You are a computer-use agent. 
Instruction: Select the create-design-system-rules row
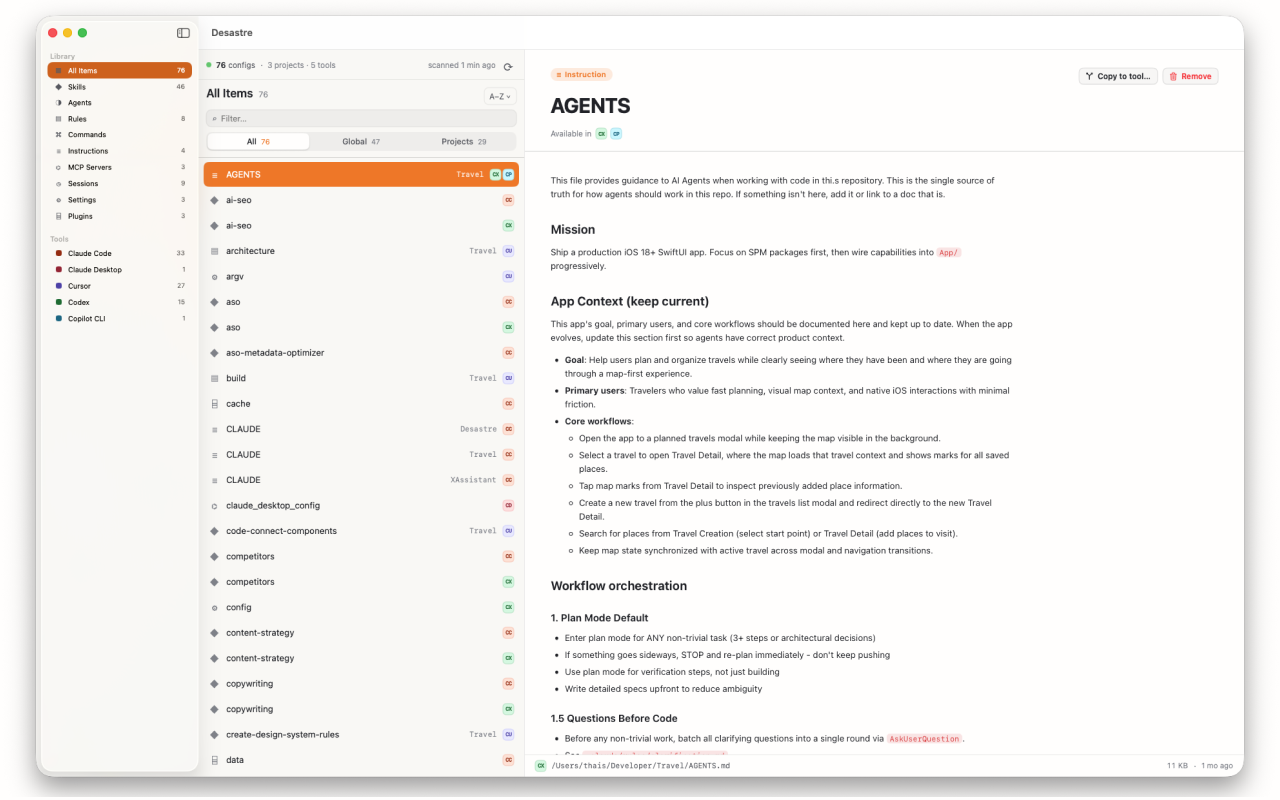(x=361, y=735)
